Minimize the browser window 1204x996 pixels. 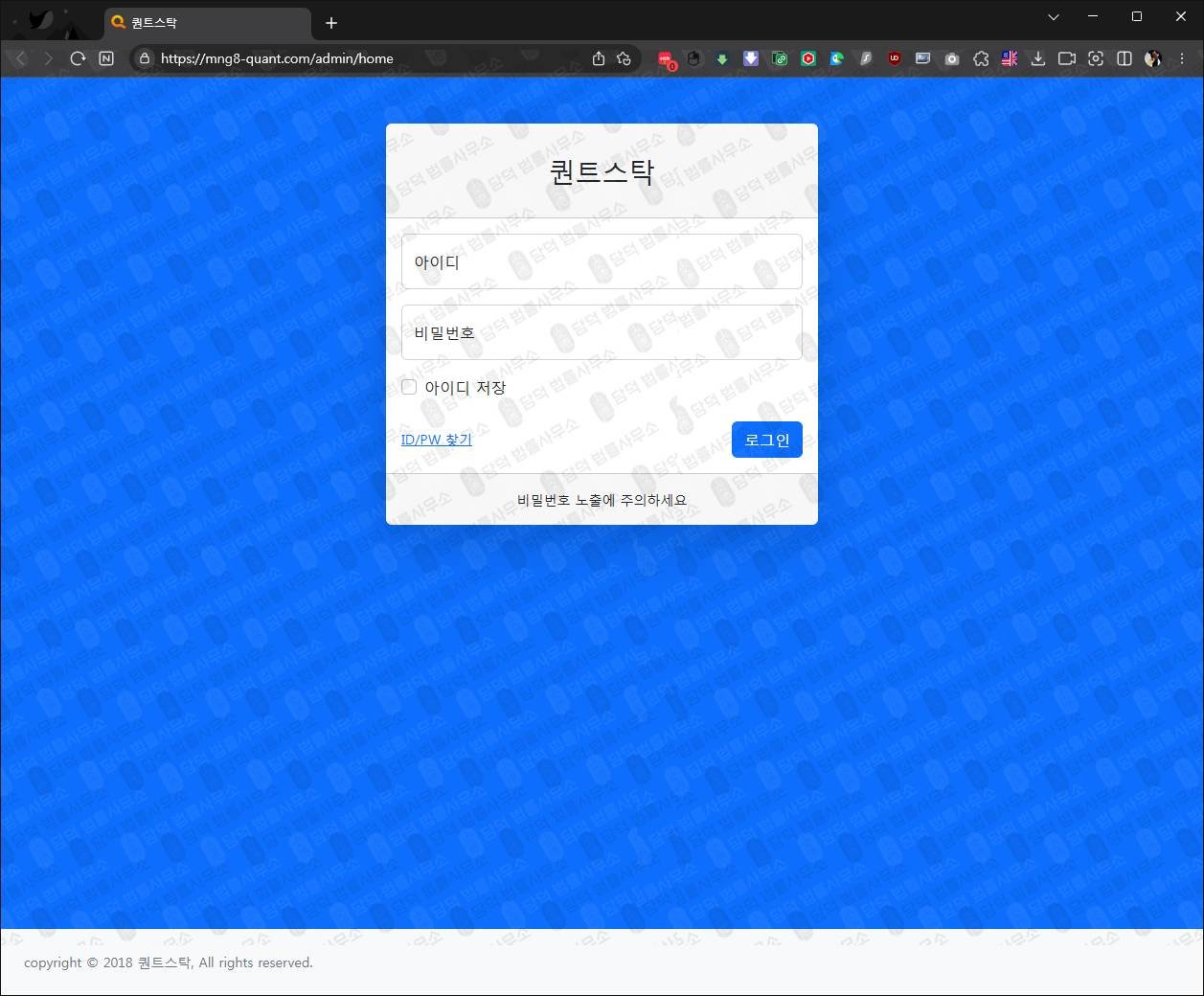1093,16
